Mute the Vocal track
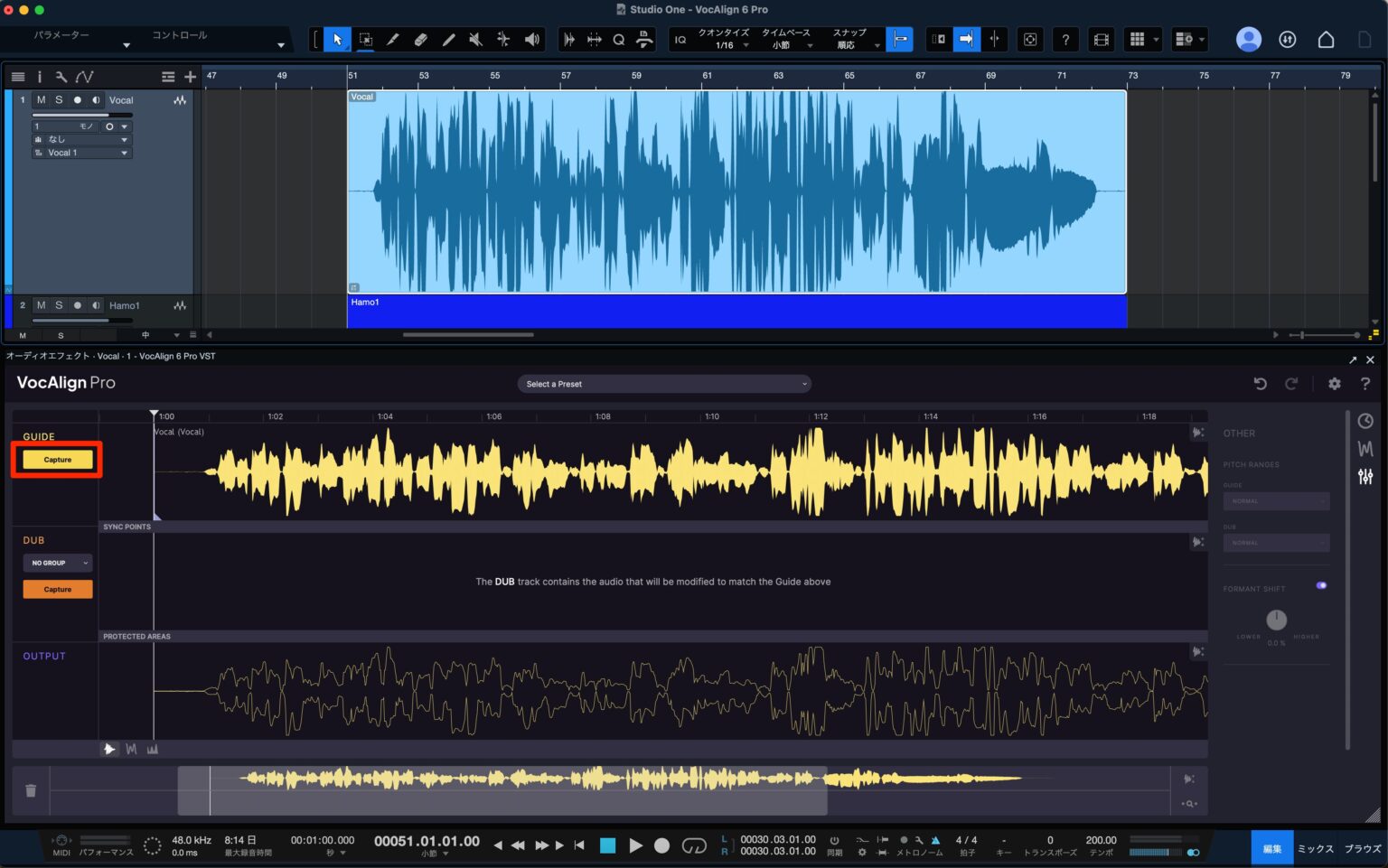Image resolution: width=1388 pixels, height=868 pixels. (40, 99)
